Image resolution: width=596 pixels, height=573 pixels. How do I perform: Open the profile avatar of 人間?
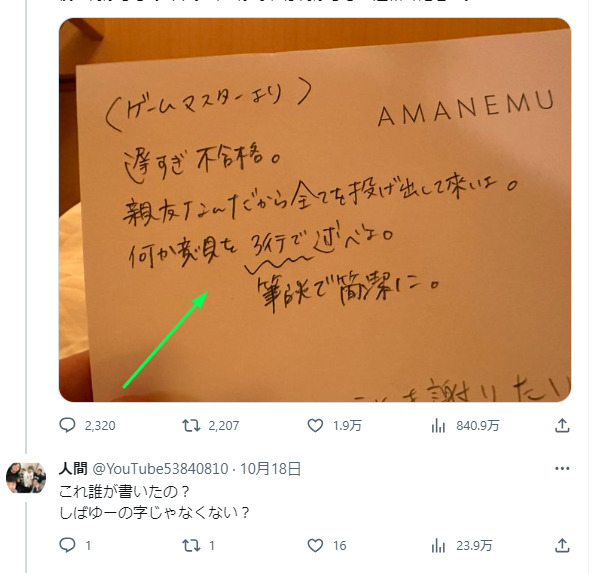coord(26,478)
